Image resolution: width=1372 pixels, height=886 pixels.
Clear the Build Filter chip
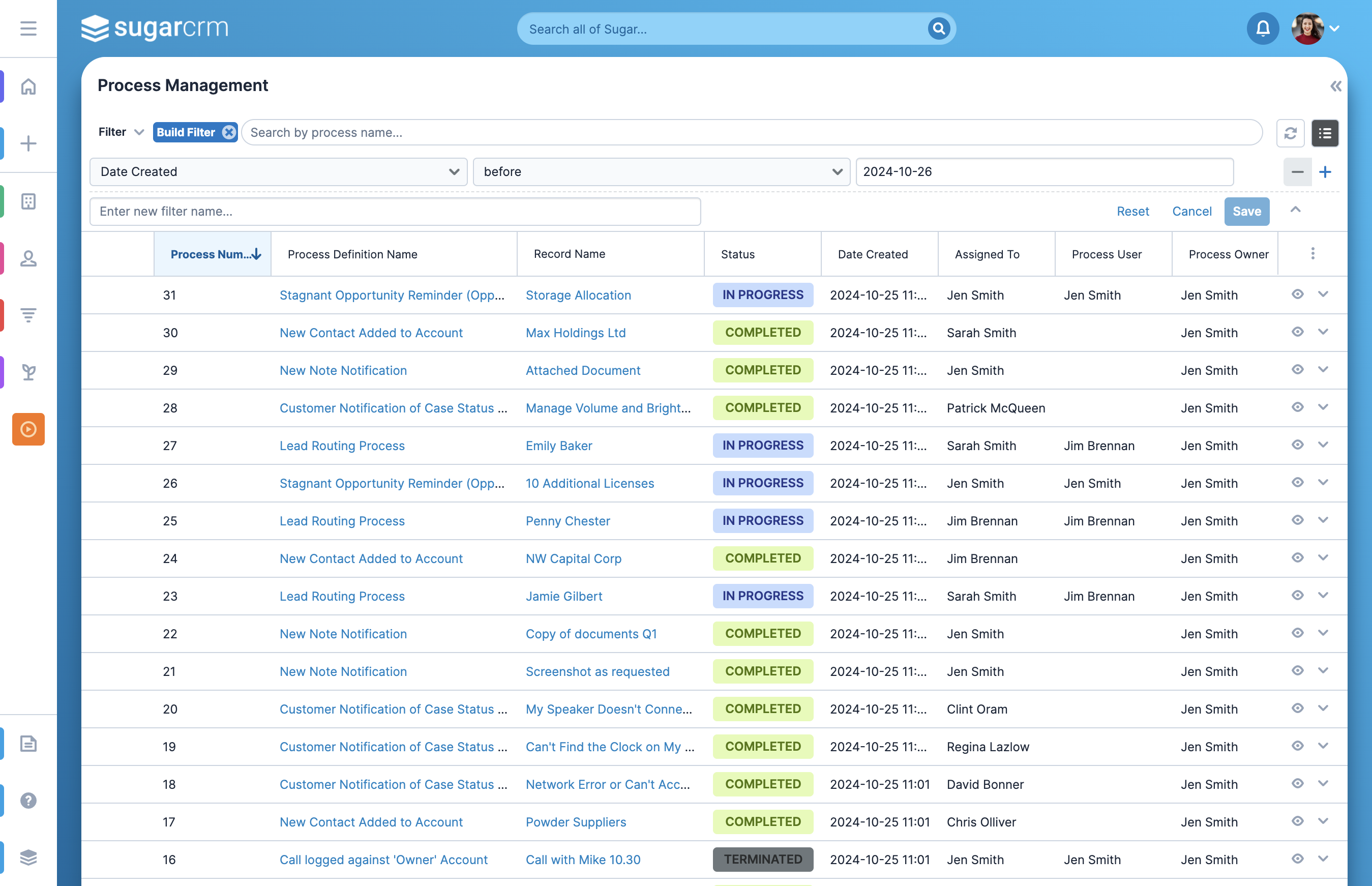pyautogui.click(x=229, y=132)
